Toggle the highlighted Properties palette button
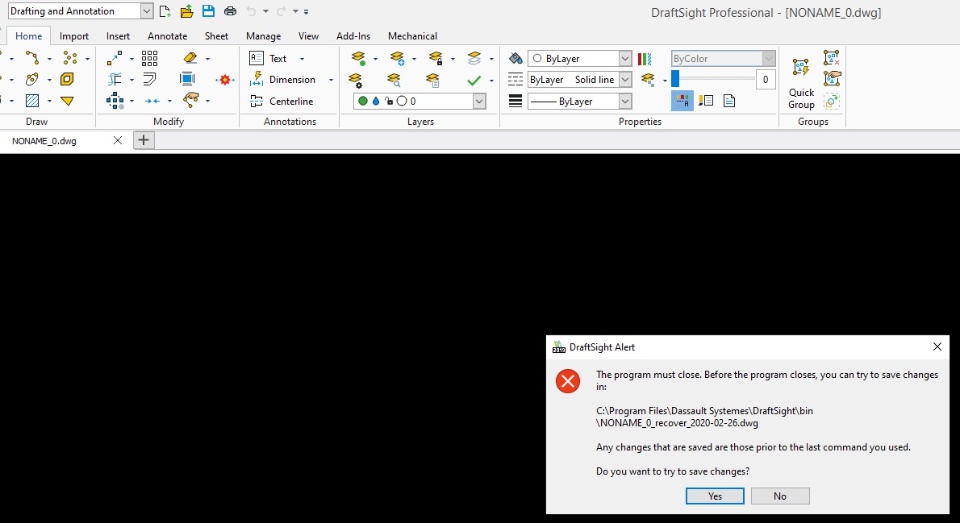This screenshot has width=960, height=523. [x=682, y=101]
